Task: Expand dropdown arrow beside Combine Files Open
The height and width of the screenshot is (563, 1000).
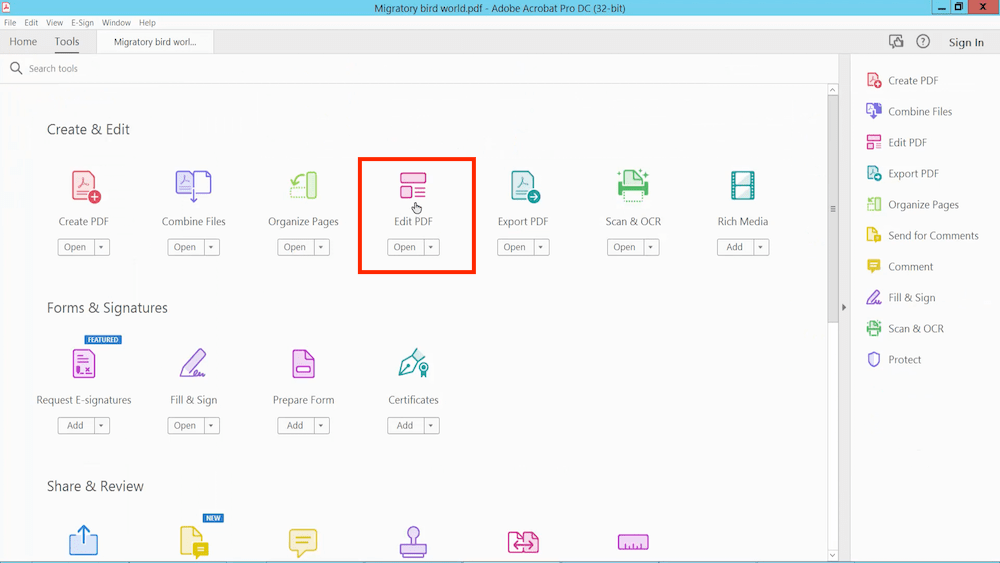Action: (212, 247)
